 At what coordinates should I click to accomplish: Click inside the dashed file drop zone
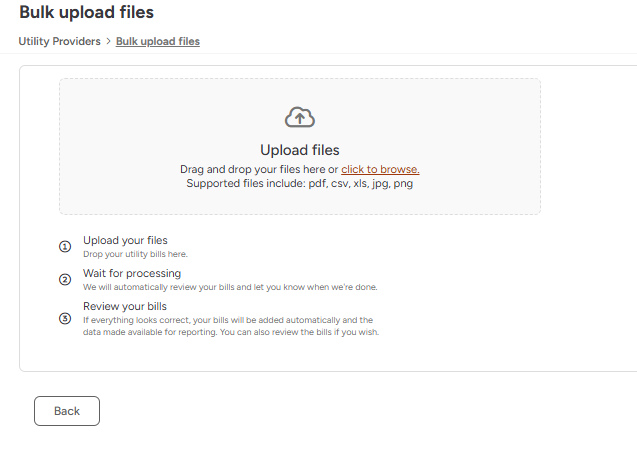click(x=300, y=146)
